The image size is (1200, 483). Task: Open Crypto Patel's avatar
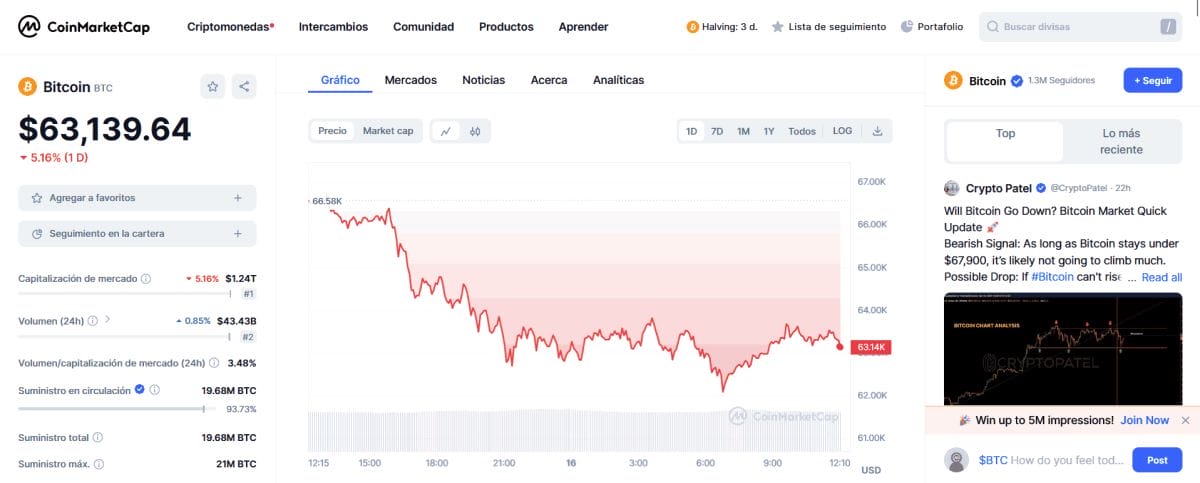952,188
